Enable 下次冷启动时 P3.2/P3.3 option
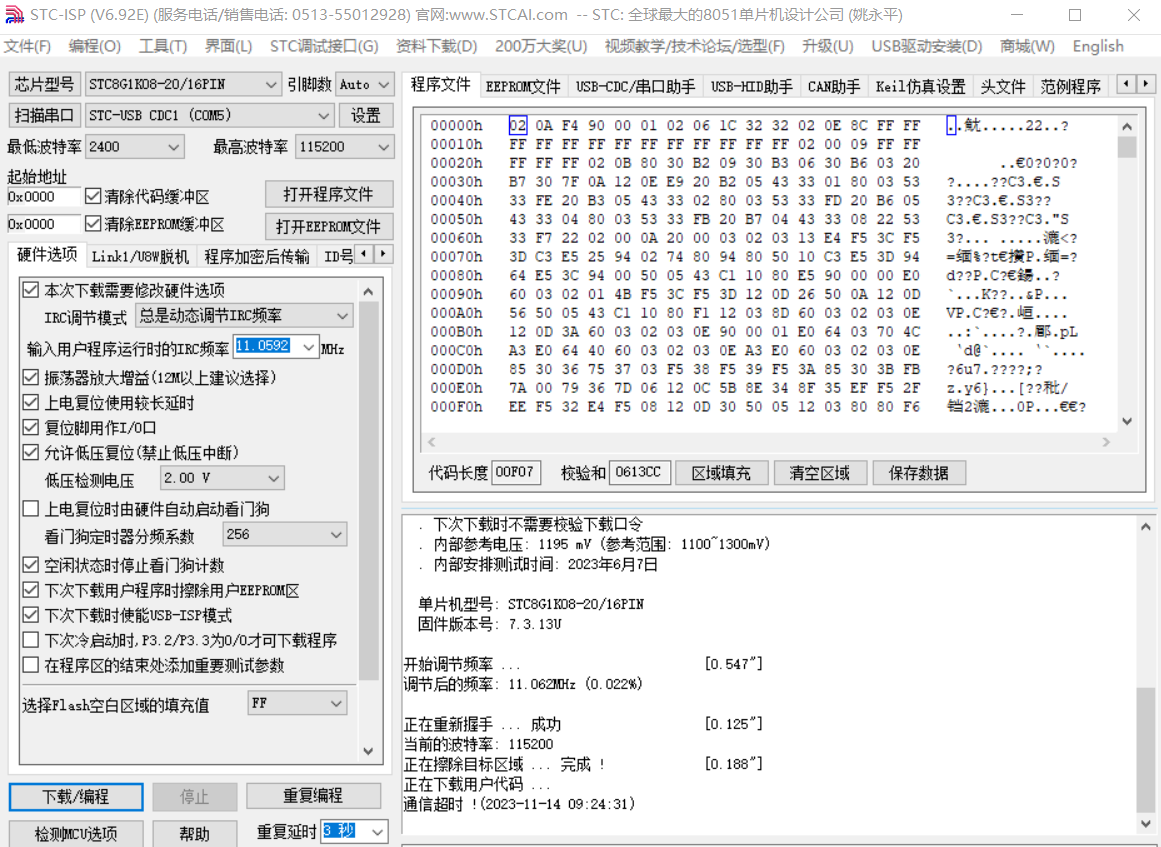 30,640
